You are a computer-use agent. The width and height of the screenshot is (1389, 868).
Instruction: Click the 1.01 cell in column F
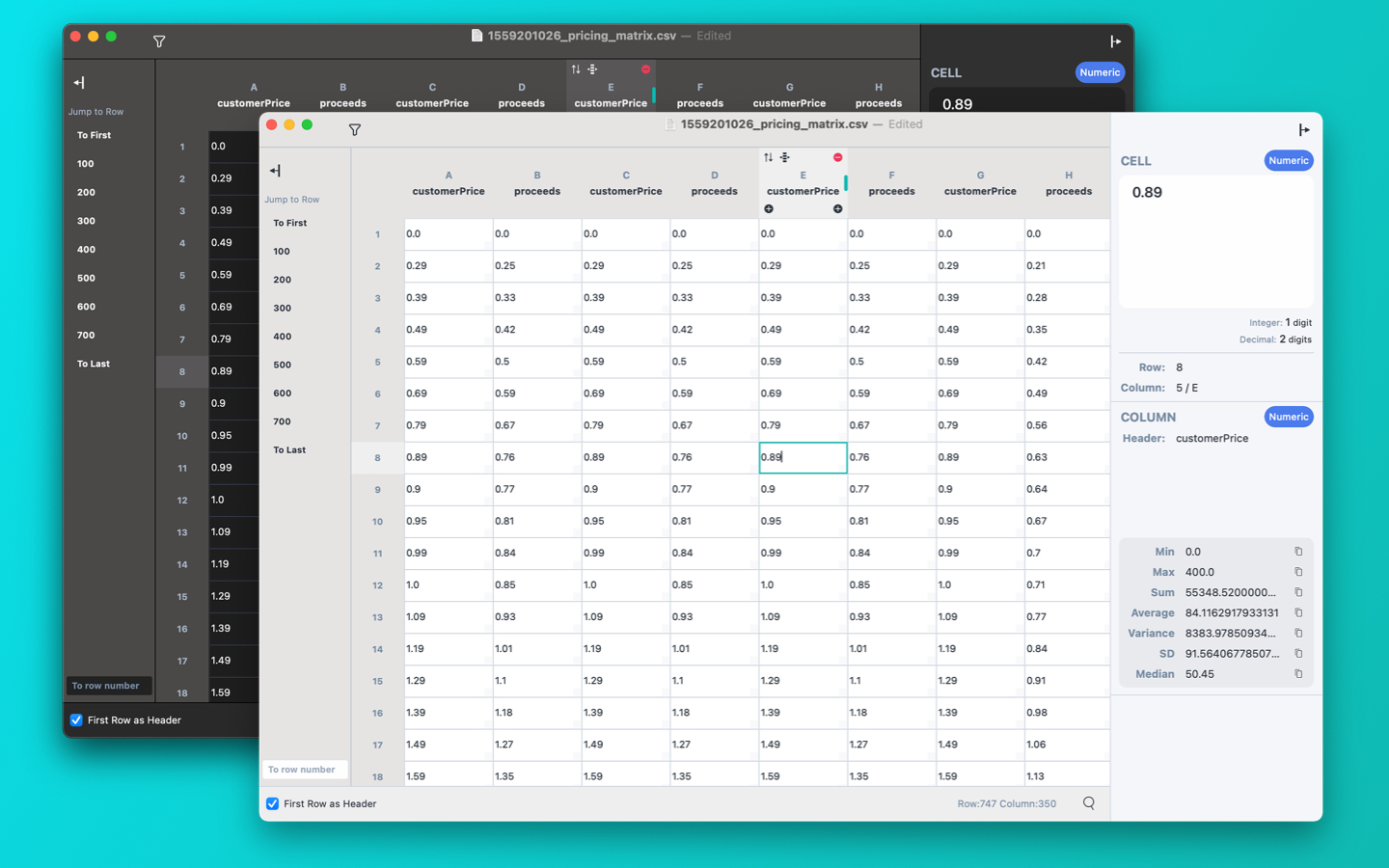(891, 649)
